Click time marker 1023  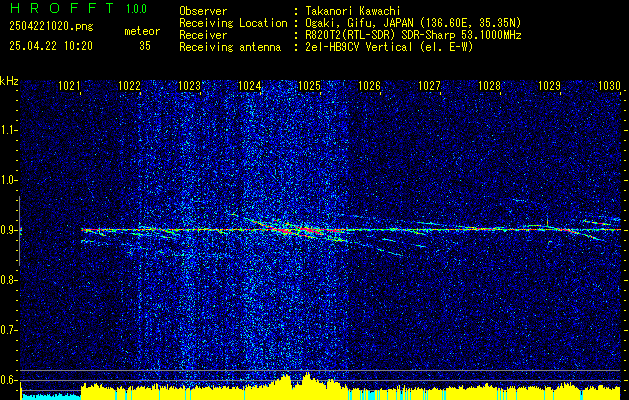(x=189, y=85)
